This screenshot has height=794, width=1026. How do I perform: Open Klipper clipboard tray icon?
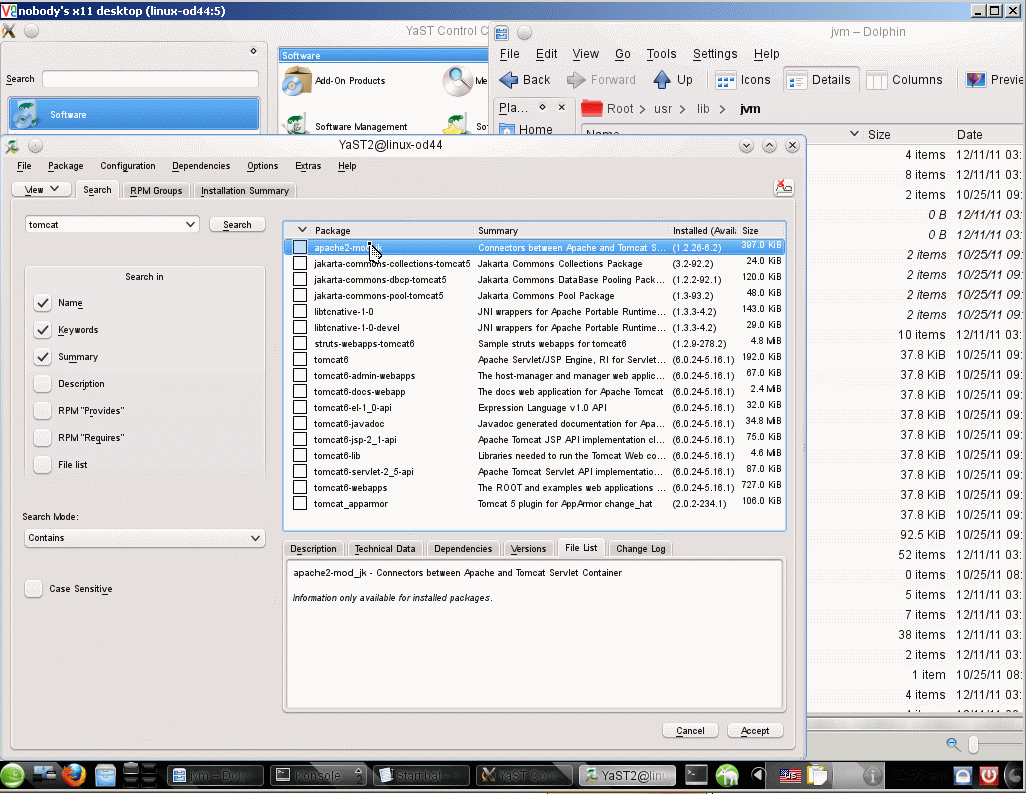817,776
